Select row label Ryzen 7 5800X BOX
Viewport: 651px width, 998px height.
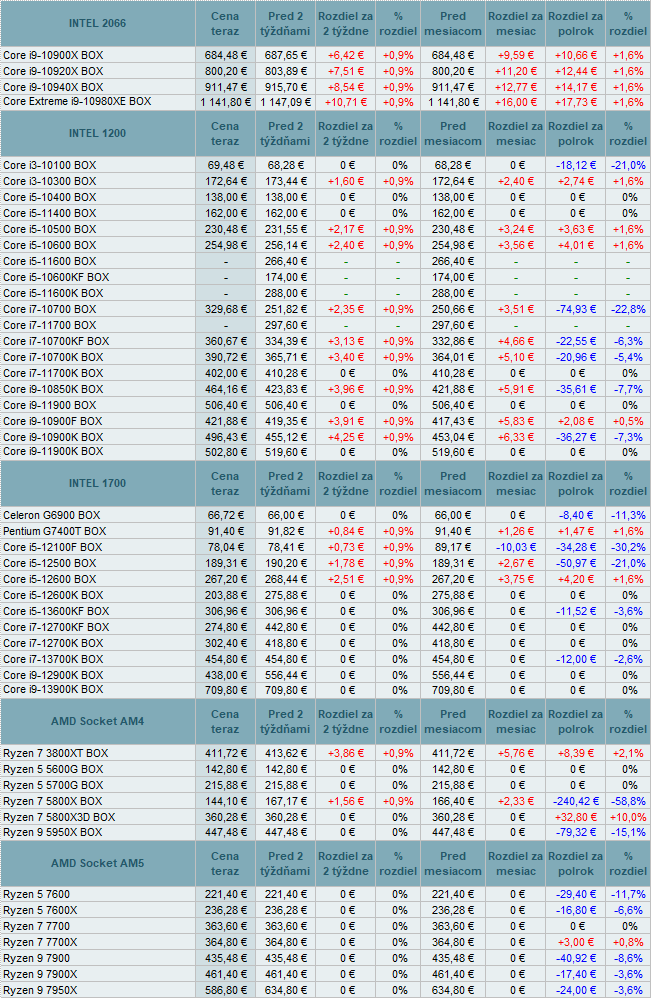tap(53, 801)
